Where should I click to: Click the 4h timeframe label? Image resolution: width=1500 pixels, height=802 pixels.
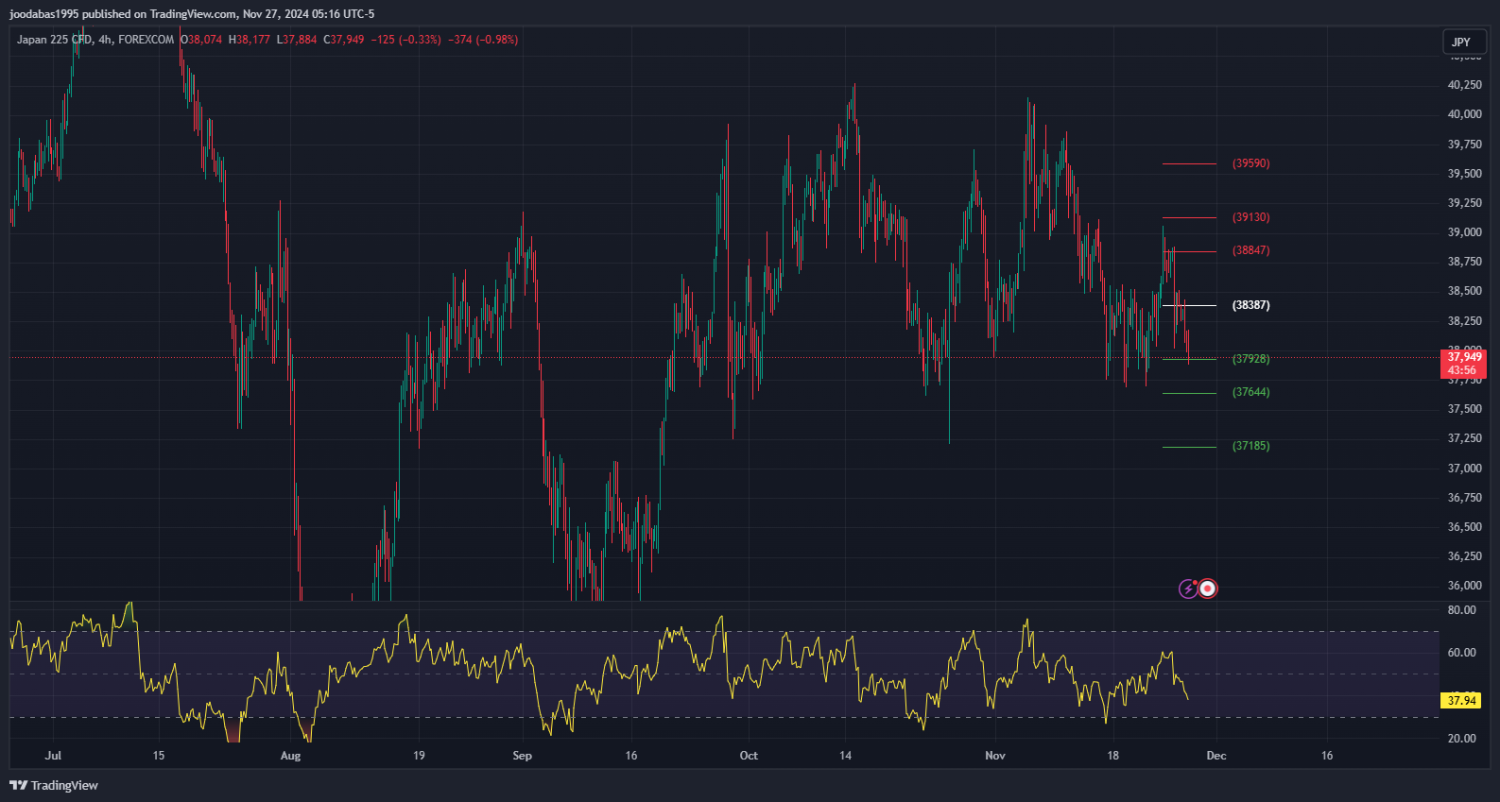coord(105,40)
